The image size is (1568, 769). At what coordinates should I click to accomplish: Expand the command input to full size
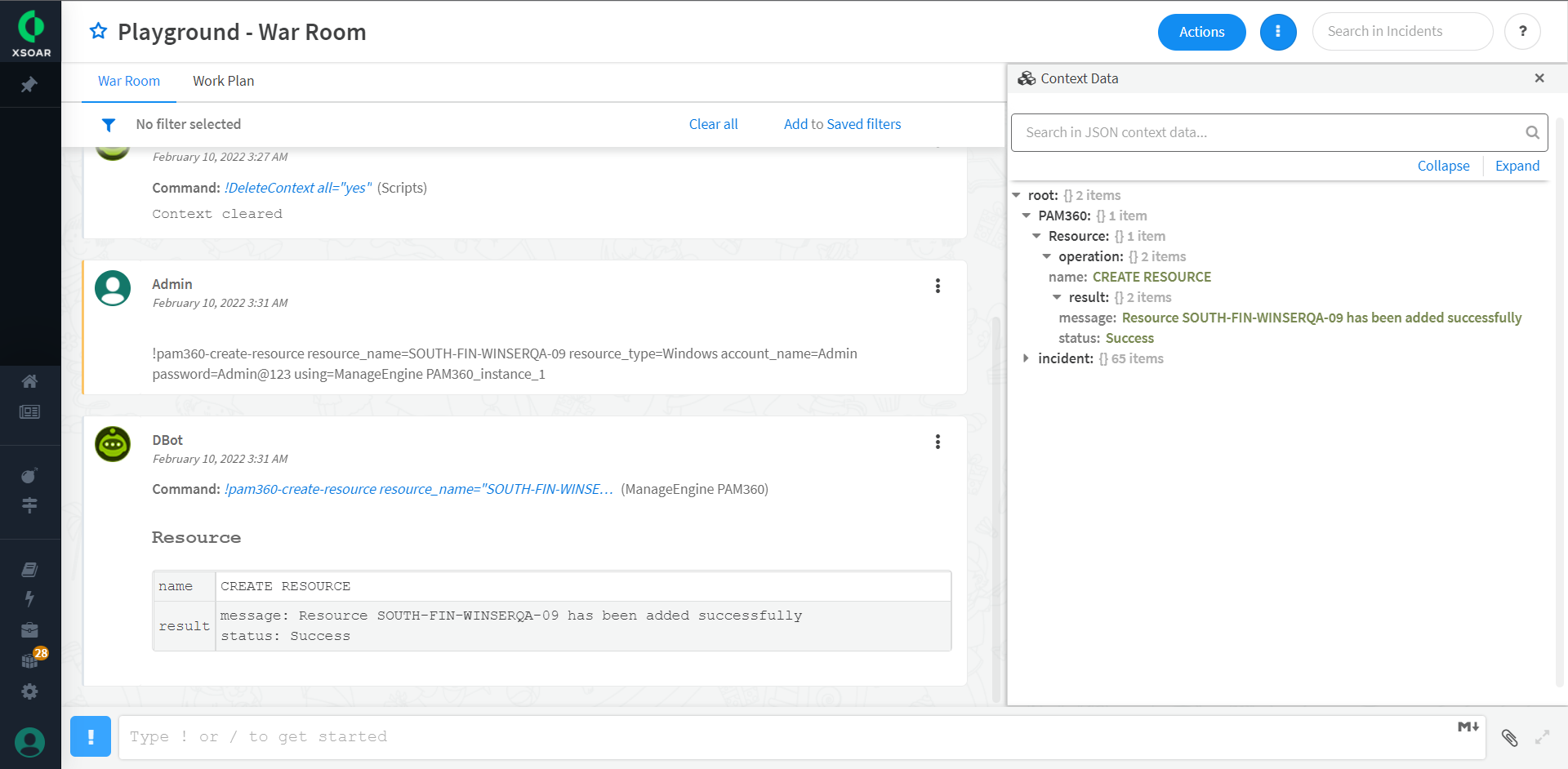pyautogui.click(x=1542, y=737)
